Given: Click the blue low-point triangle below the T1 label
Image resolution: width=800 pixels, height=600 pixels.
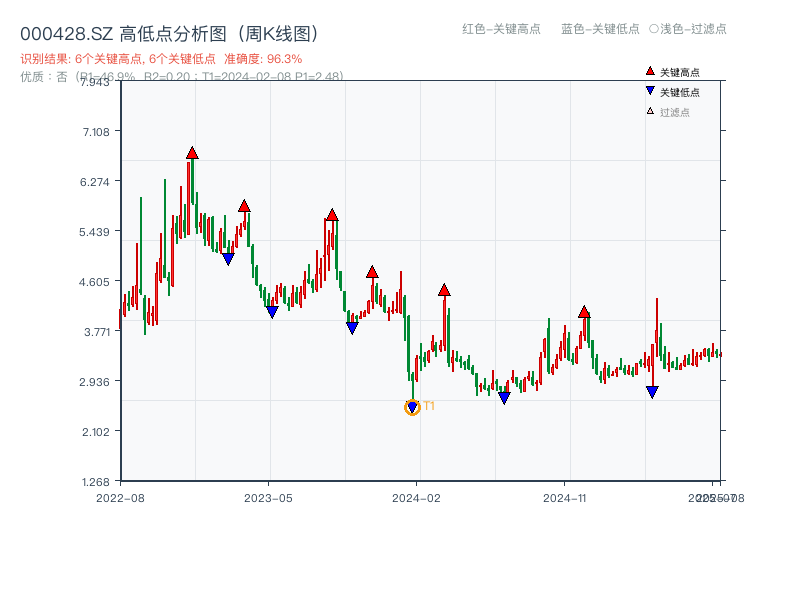Looking at the screenshot, I should (412, 405).
